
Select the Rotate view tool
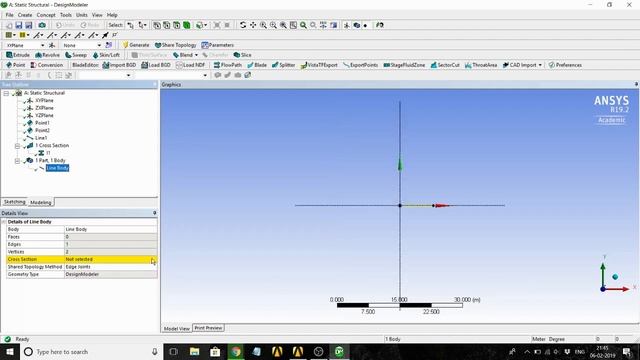tap(243, 25)
